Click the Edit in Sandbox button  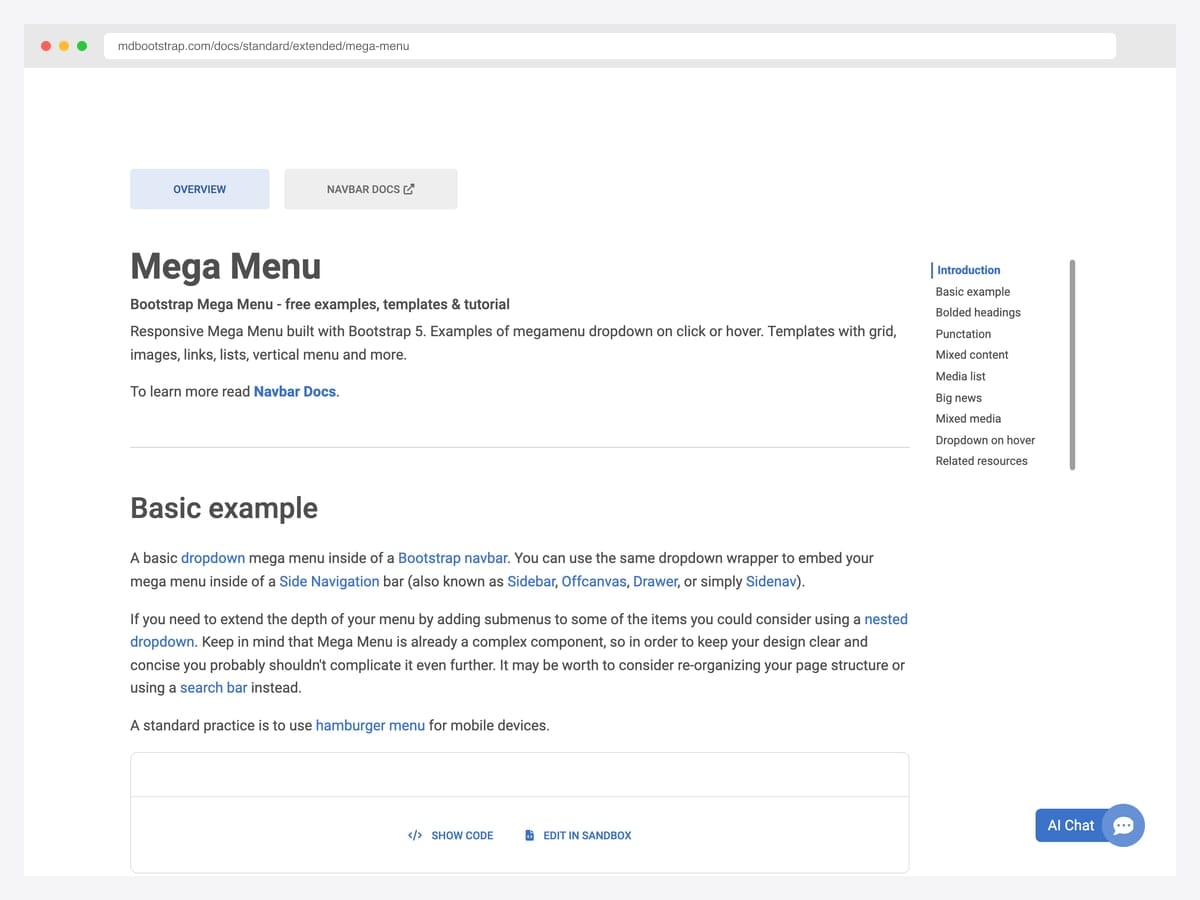coord(578,835)
